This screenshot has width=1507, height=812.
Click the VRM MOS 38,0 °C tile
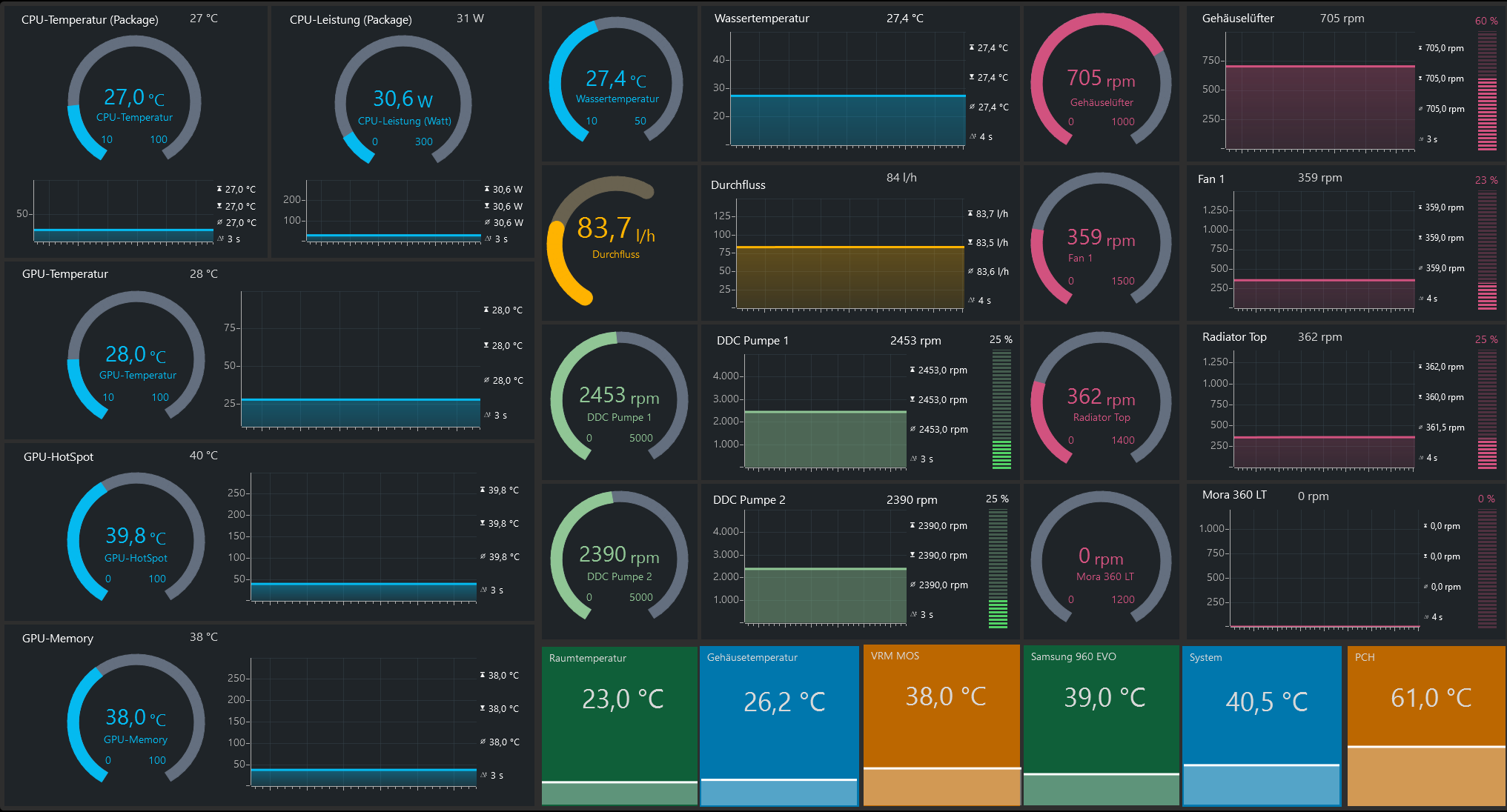[941, 725]
